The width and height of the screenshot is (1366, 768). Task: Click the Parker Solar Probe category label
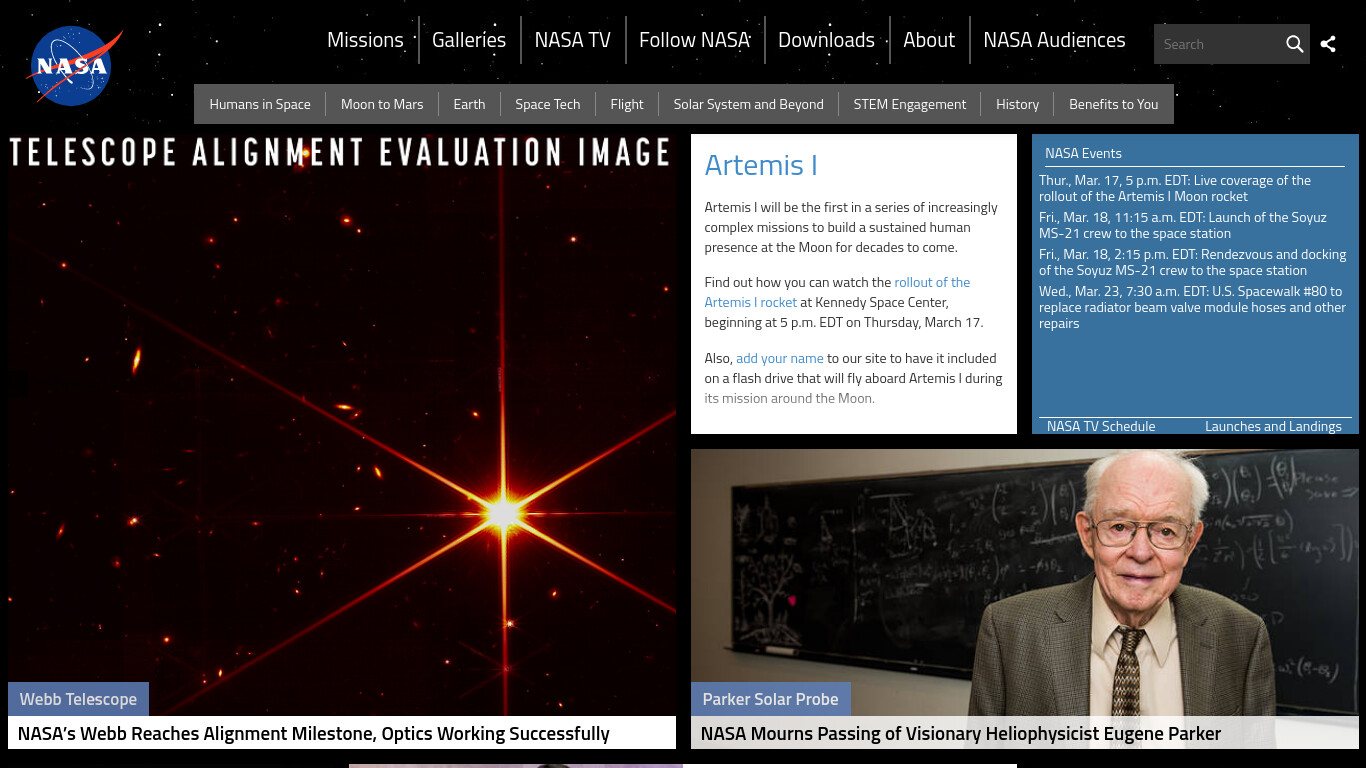coord(770,699)
